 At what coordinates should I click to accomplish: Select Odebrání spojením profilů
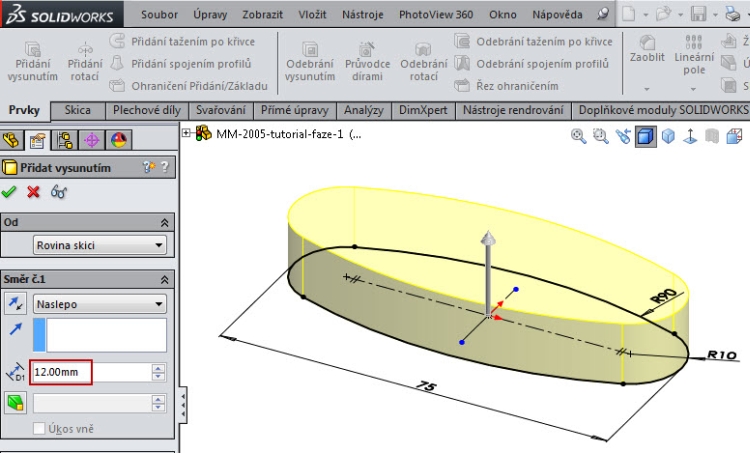pos(531,64)
